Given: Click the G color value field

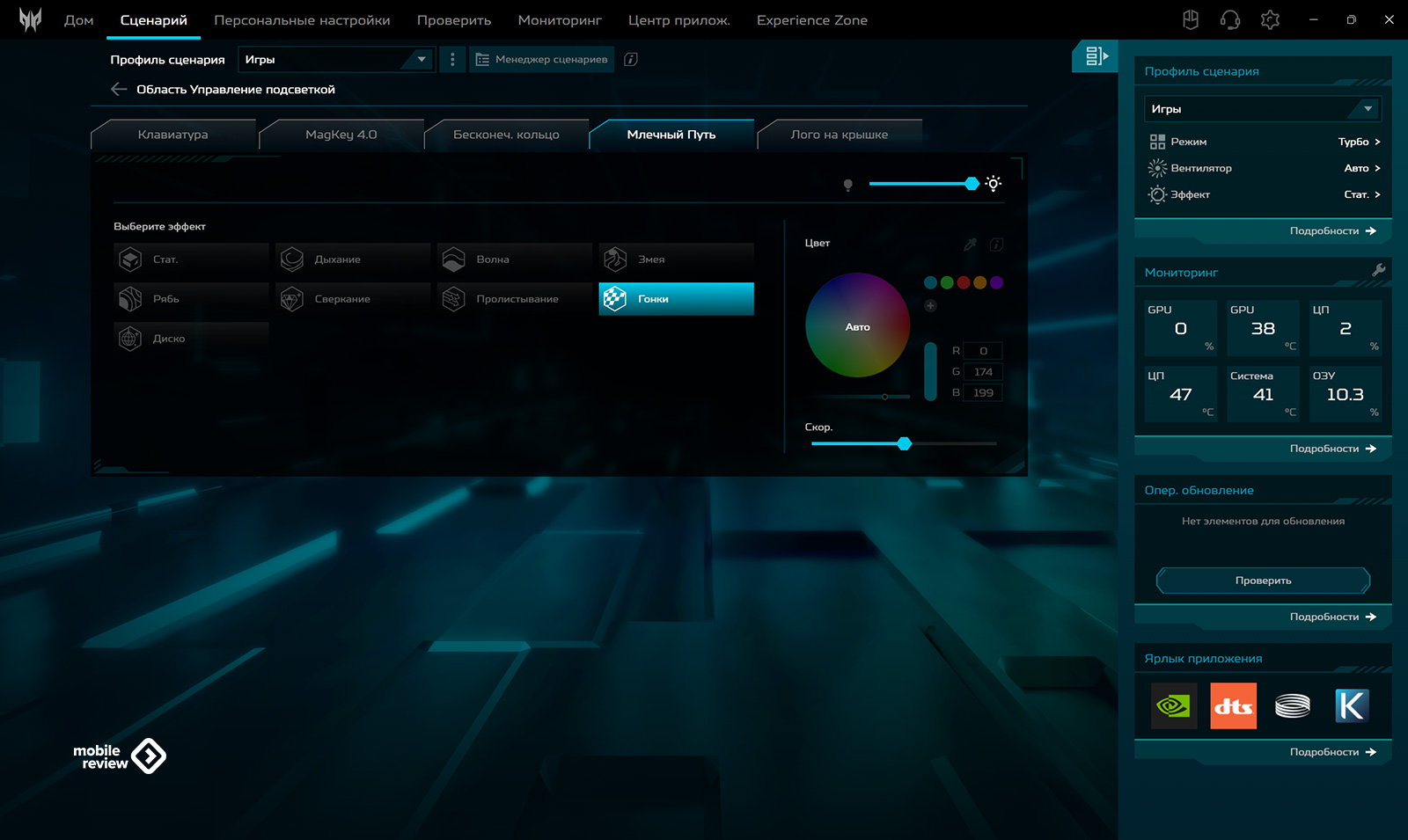Looking at the screenshot, I should (x=982, y=372).
